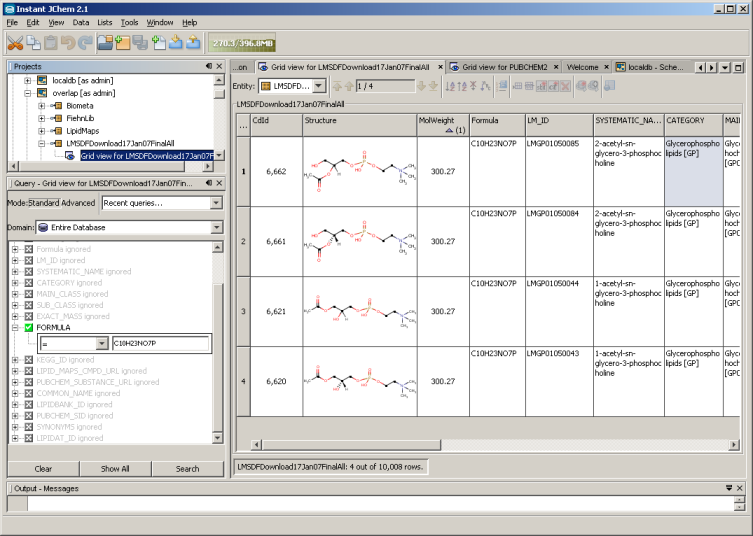Screen dimensions: 753x536
Task: Click the Copy icon in main toolbar
Action: (x=35, y=43)
